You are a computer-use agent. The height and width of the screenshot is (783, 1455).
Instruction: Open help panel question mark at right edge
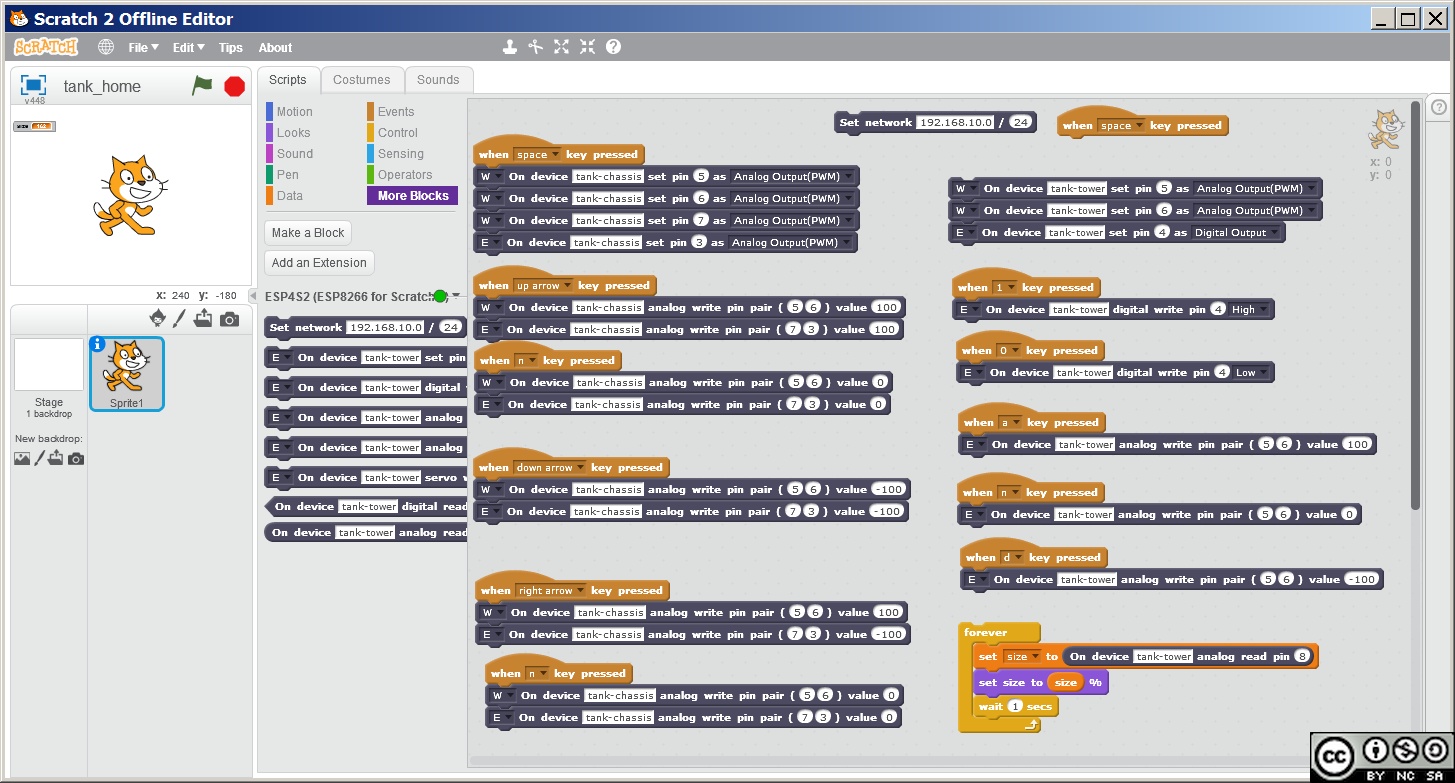coord(1439,107)
